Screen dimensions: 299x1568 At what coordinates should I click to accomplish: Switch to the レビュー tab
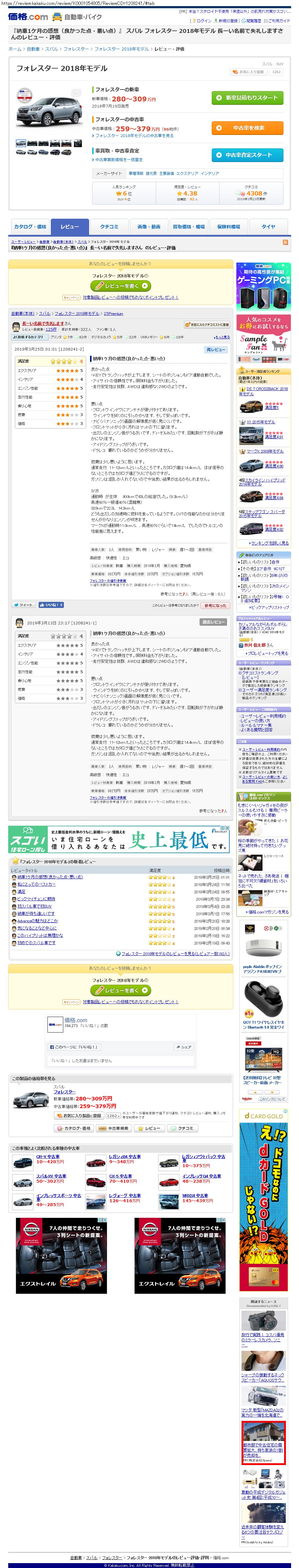pyautogui.click(x=70, y=226)
